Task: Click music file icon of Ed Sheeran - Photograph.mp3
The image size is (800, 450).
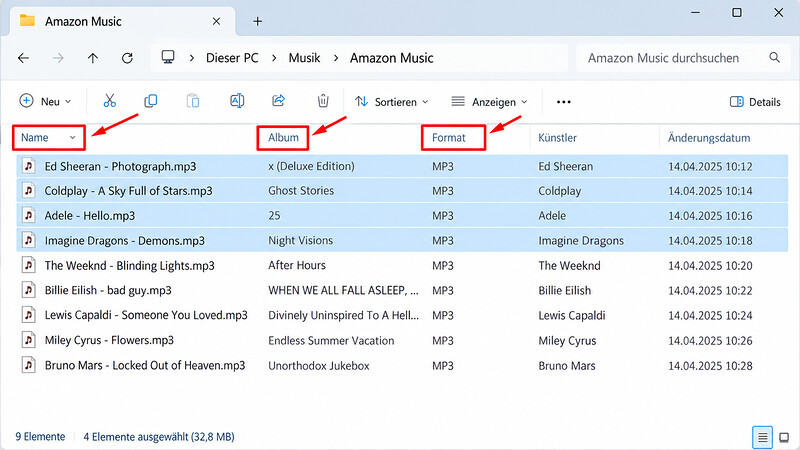Action: (x=29, y=166)
